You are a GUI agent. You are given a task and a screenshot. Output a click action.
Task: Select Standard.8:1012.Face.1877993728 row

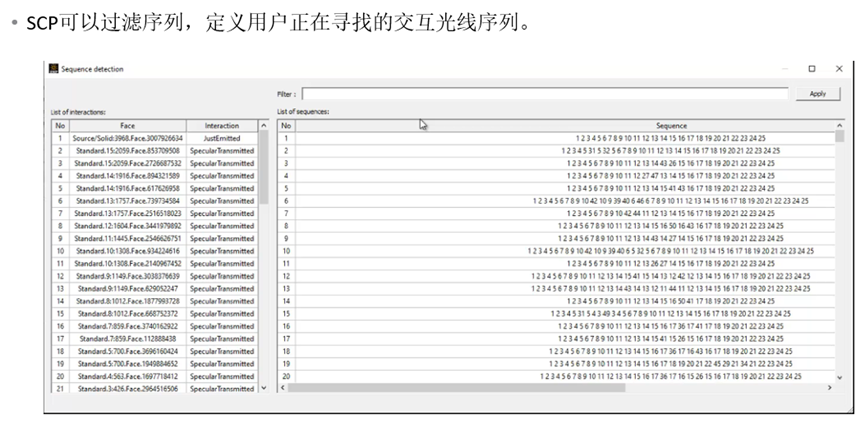point(154,301)
